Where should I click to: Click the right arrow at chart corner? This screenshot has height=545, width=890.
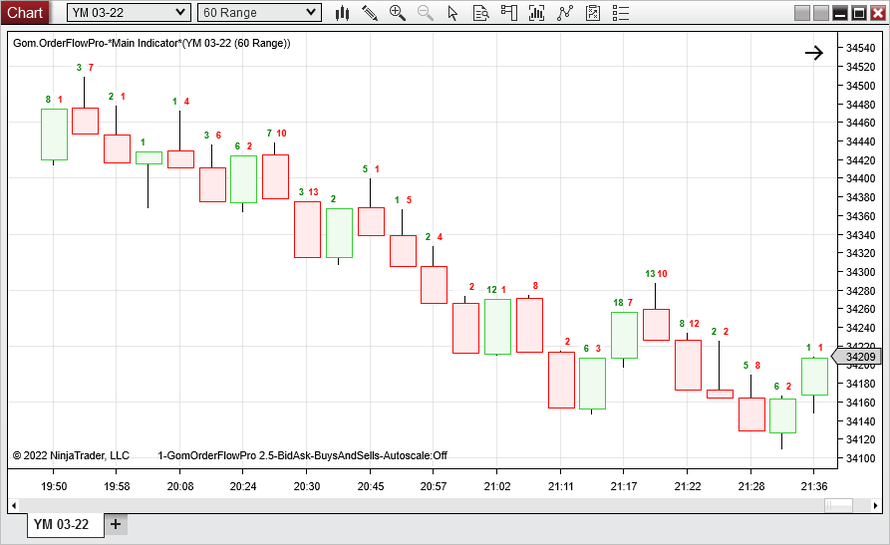pos(814,53)
